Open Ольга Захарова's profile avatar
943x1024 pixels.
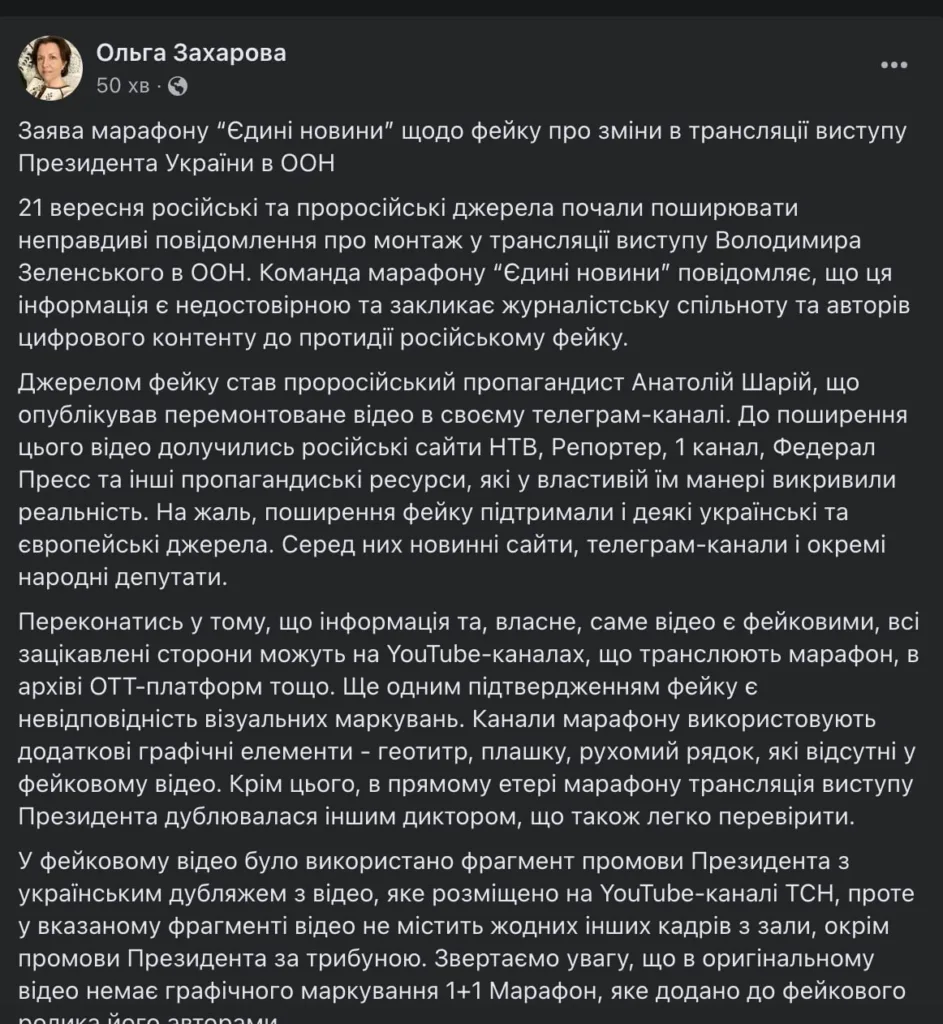pyautogui.click(x=50, y=68)
